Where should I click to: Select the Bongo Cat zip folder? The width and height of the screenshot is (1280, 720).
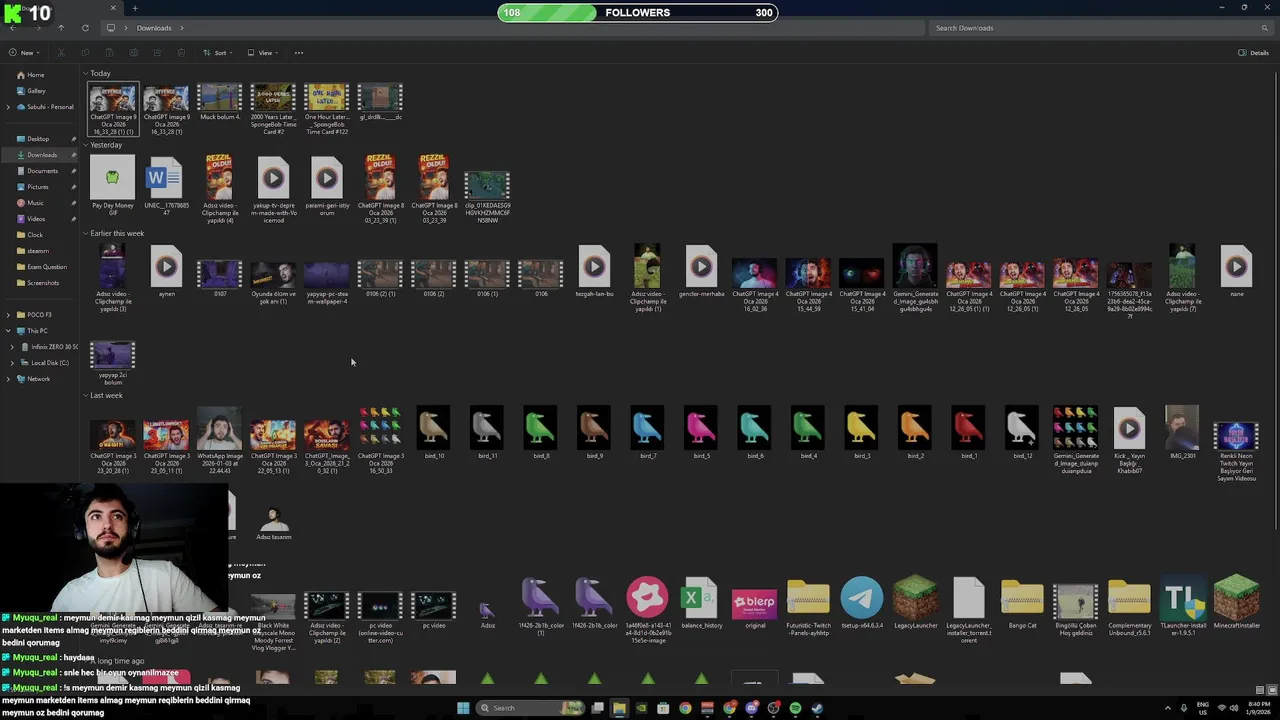[1022, 603]
